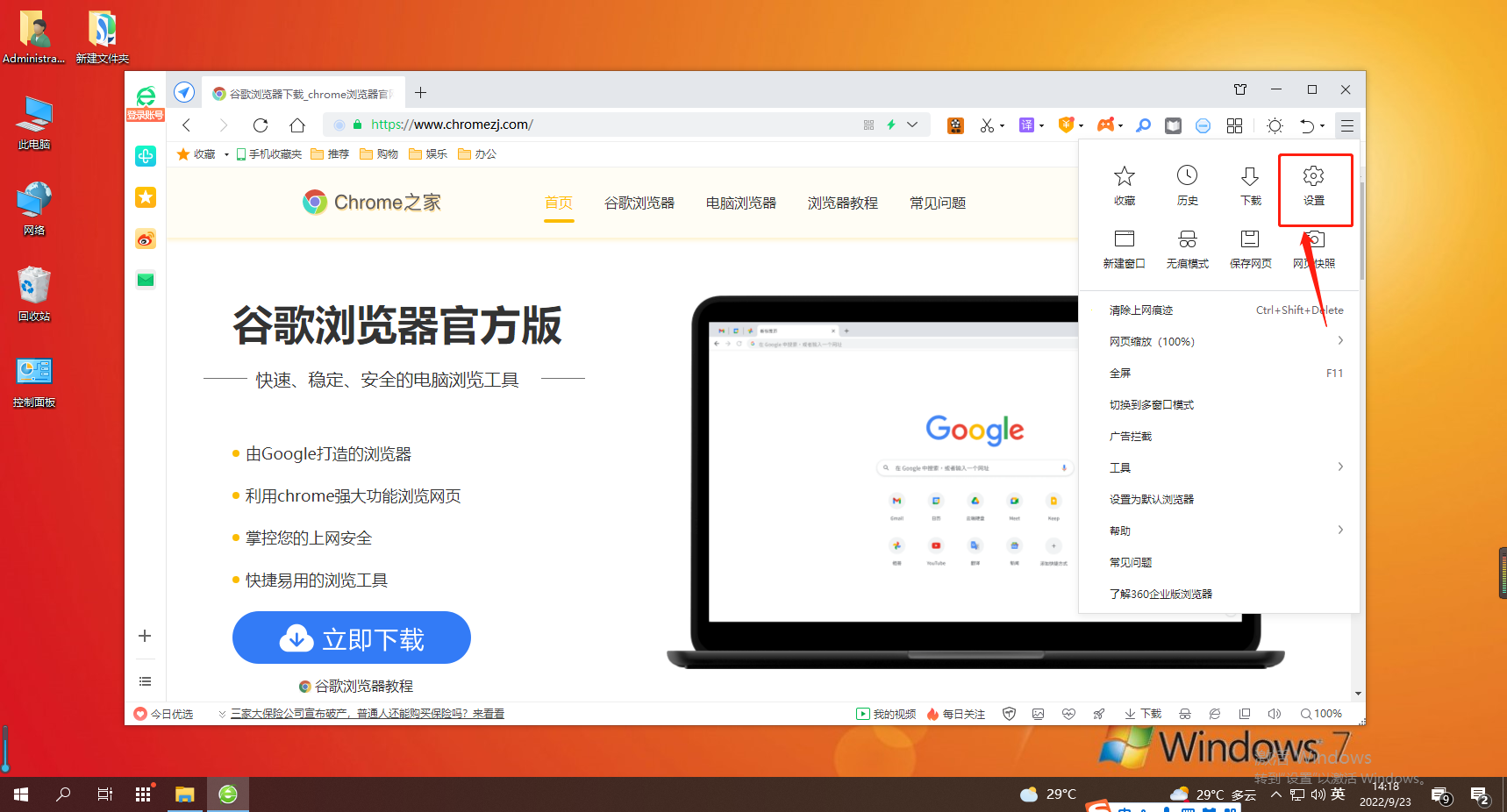Click the restore closed tab undo arrow
The image size is (1507, 812).
(x=1307, y=125)
